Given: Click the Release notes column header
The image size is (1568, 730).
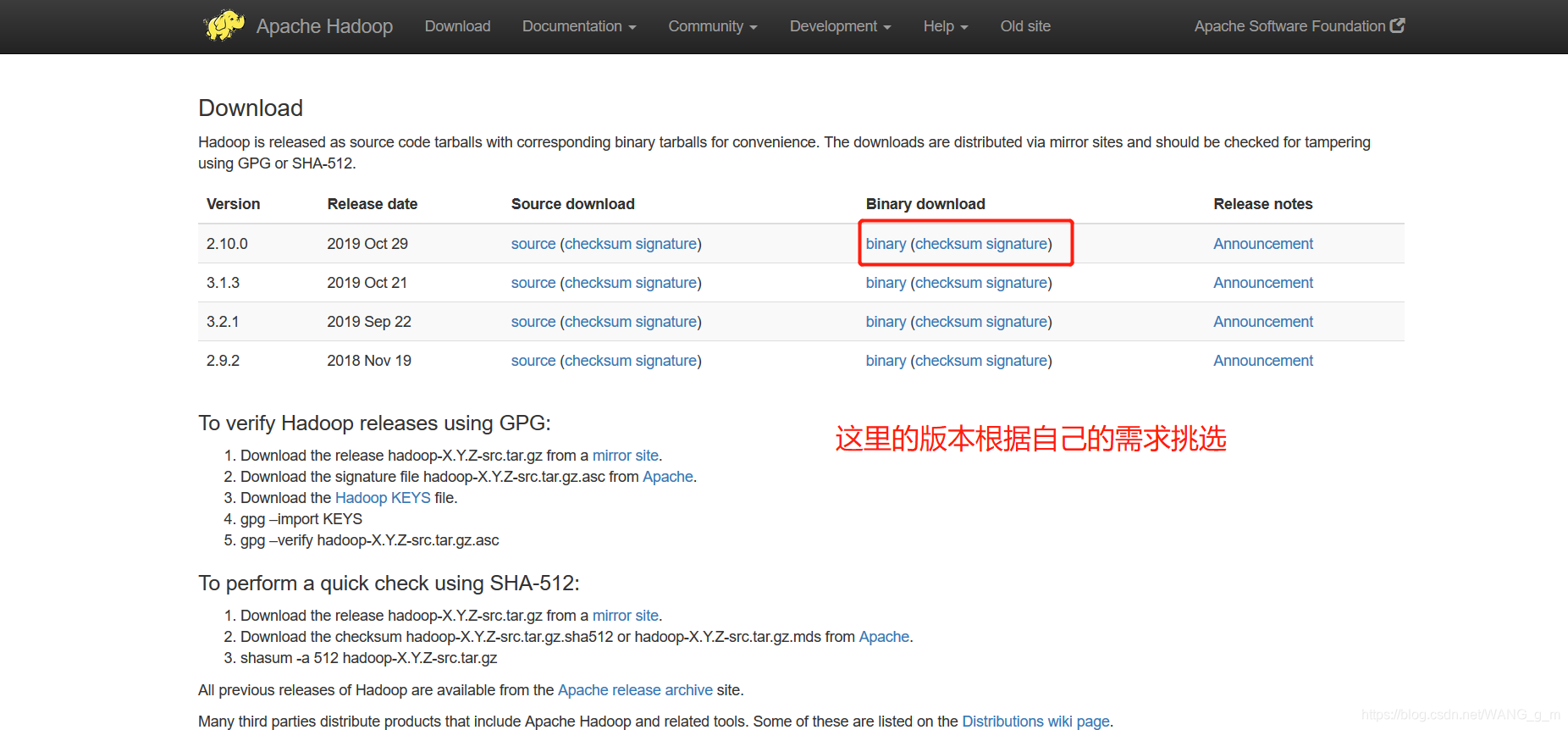Looking at the screenshot, I should coord(1262,204).
